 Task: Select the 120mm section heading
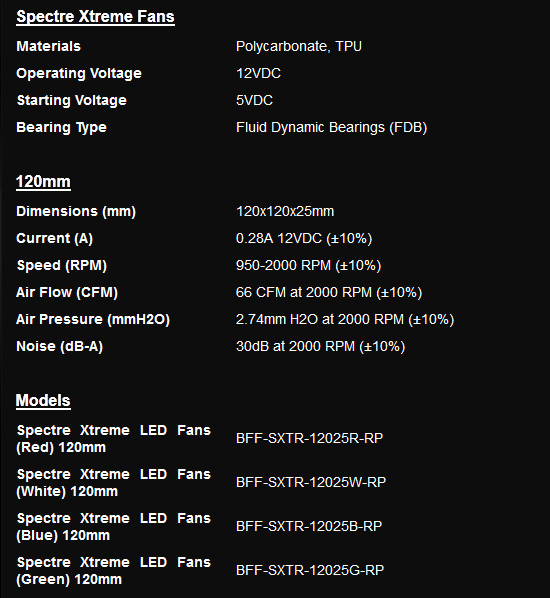43,182
